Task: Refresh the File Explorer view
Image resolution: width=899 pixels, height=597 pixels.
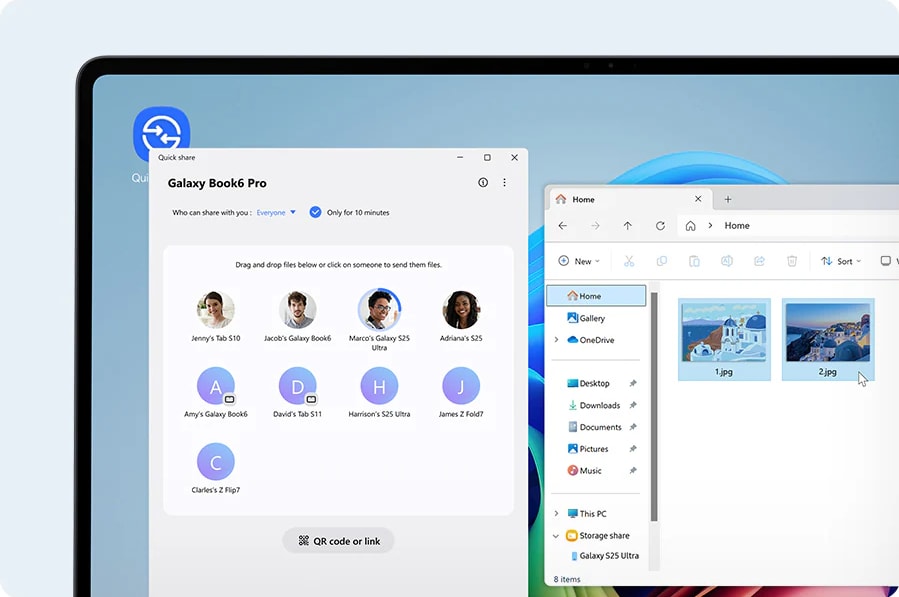Action: [660, 226]
